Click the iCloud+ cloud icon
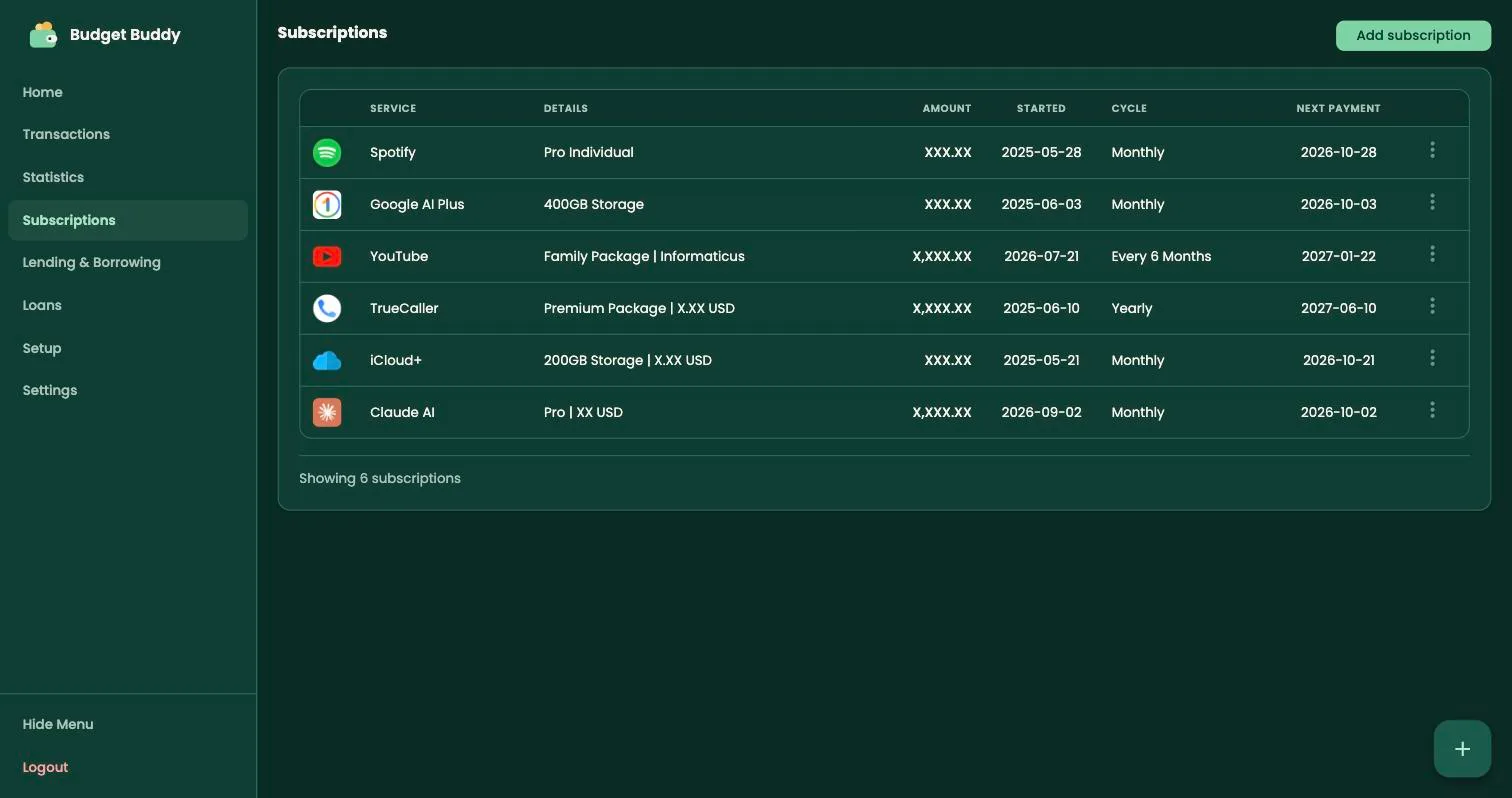This screenshot has width=1512, height=798. tap(327, 360)
